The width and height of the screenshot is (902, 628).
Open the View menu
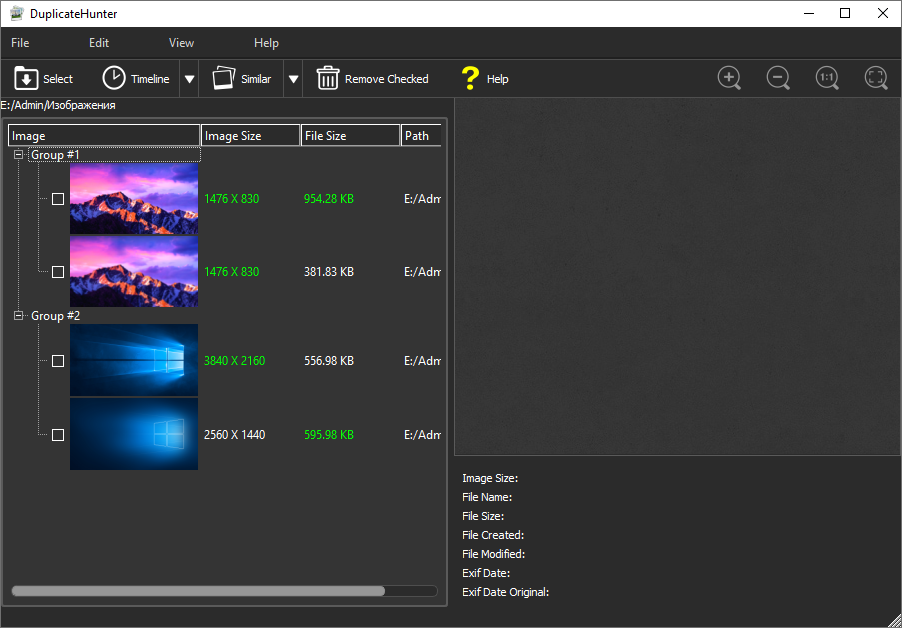click(181, 43)
